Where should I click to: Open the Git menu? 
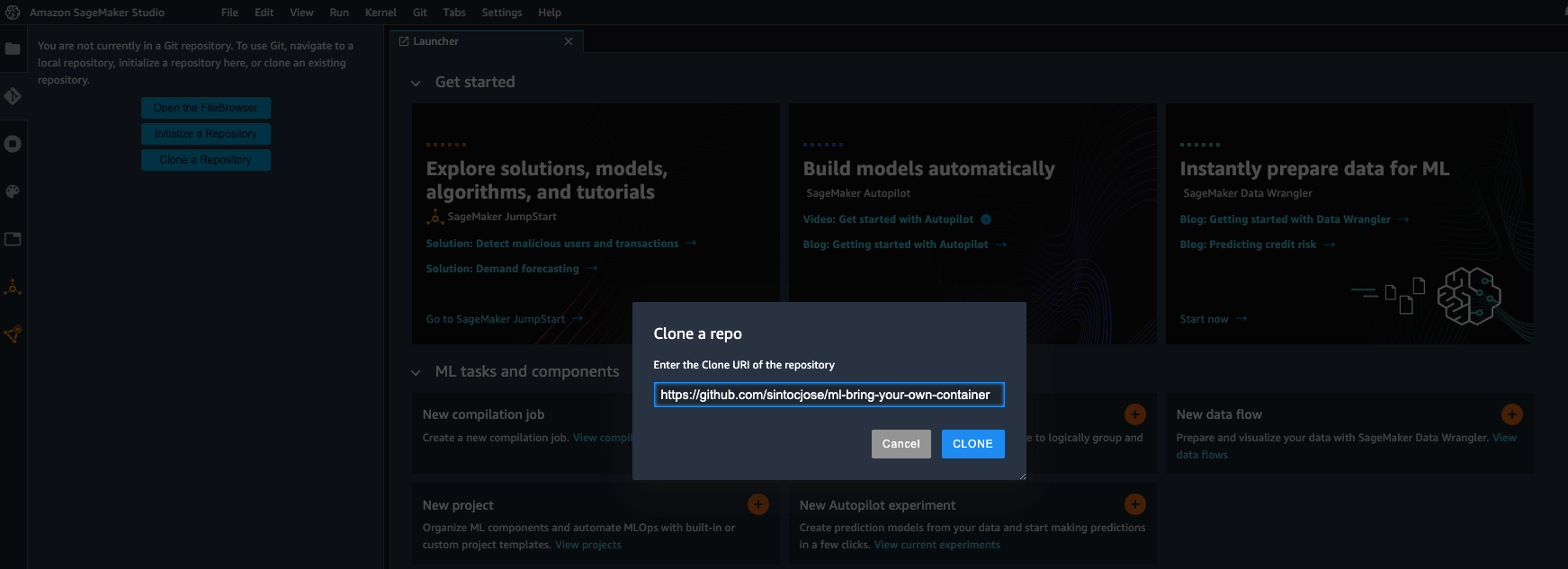[420, 13]
